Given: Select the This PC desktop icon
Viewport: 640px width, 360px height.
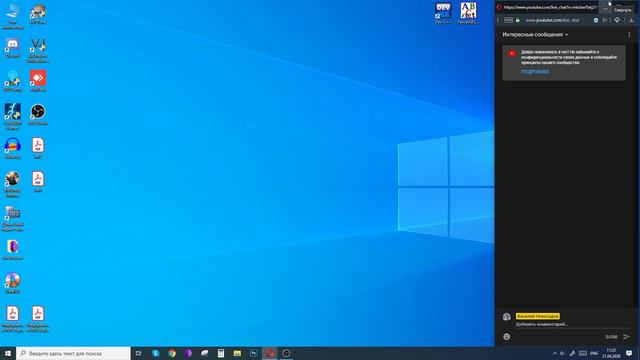Looking at the screenshot, I should pos(12,16).
